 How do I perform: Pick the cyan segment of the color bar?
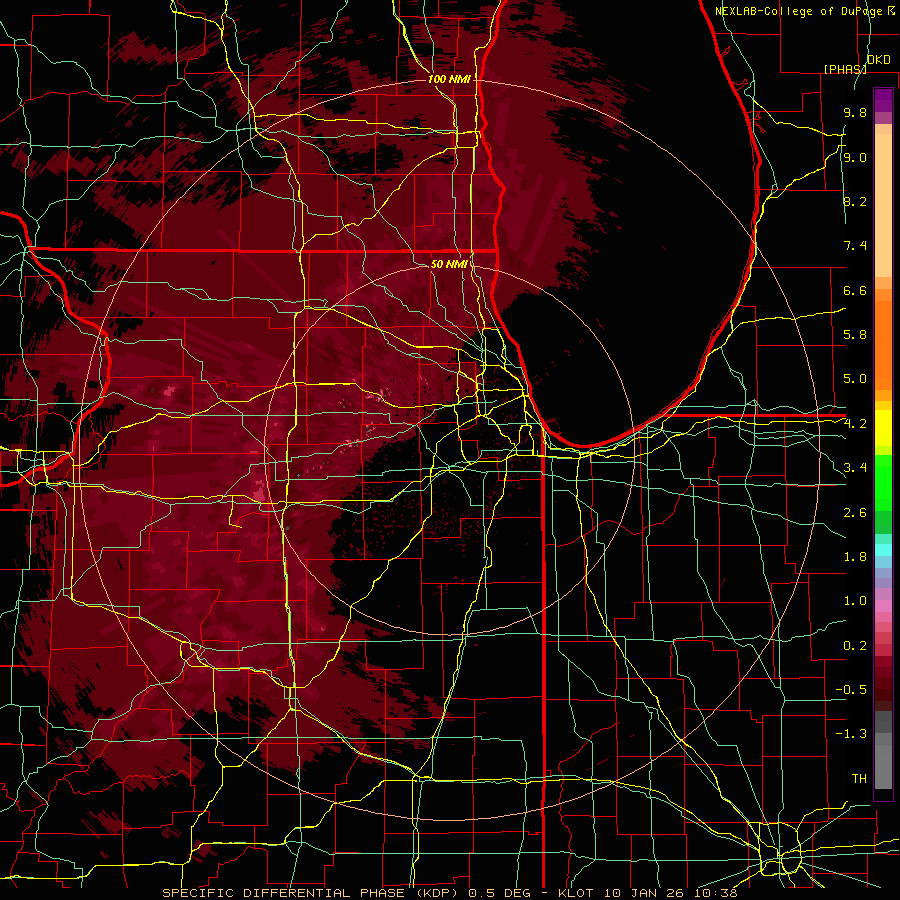[883, 550]
